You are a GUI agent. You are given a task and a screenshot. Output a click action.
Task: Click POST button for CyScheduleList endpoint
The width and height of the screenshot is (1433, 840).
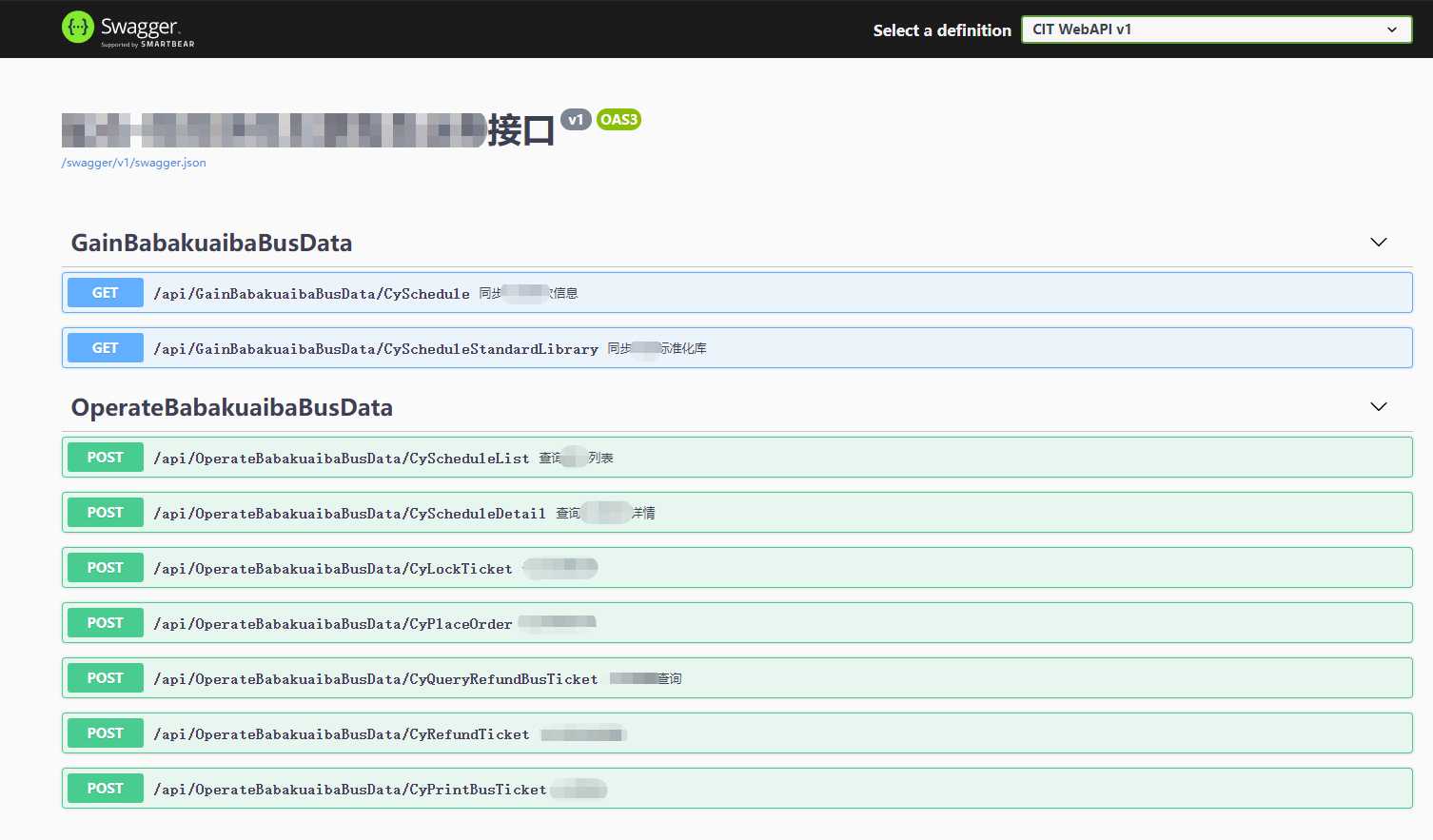coord(106,458)
